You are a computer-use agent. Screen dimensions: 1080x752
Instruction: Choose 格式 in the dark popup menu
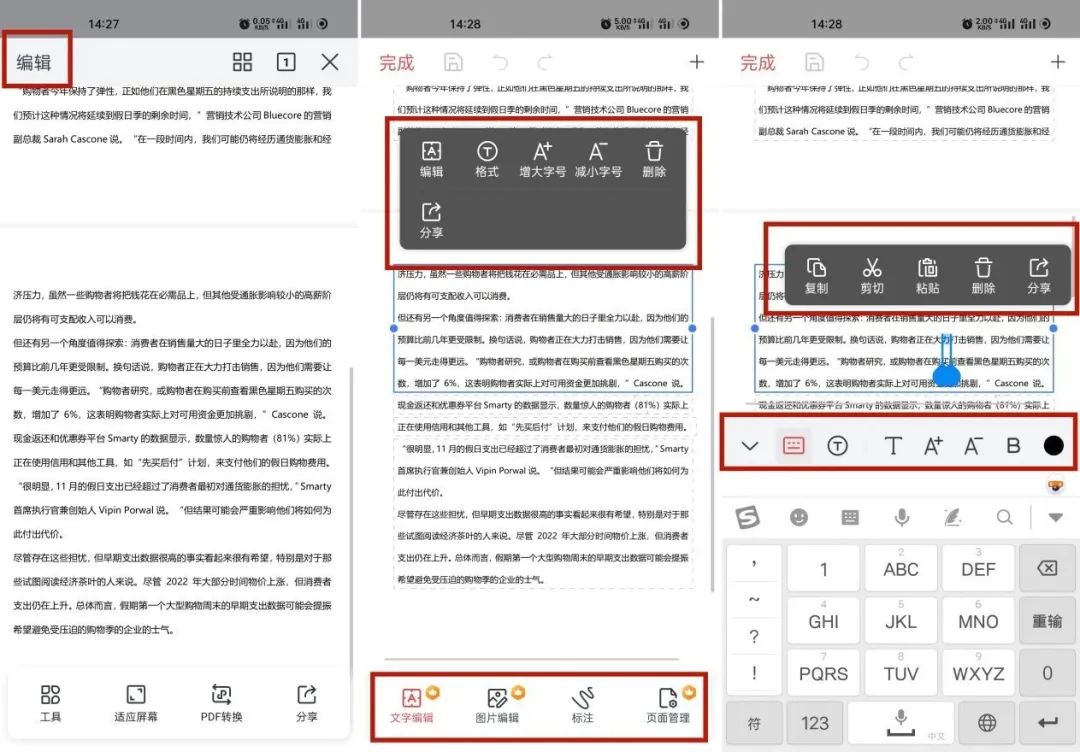487,159
